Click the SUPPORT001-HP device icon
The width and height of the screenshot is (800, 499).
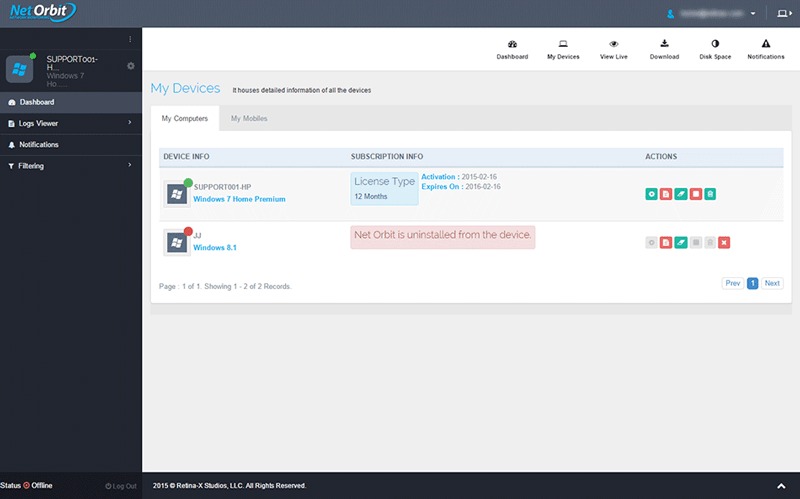177,194
